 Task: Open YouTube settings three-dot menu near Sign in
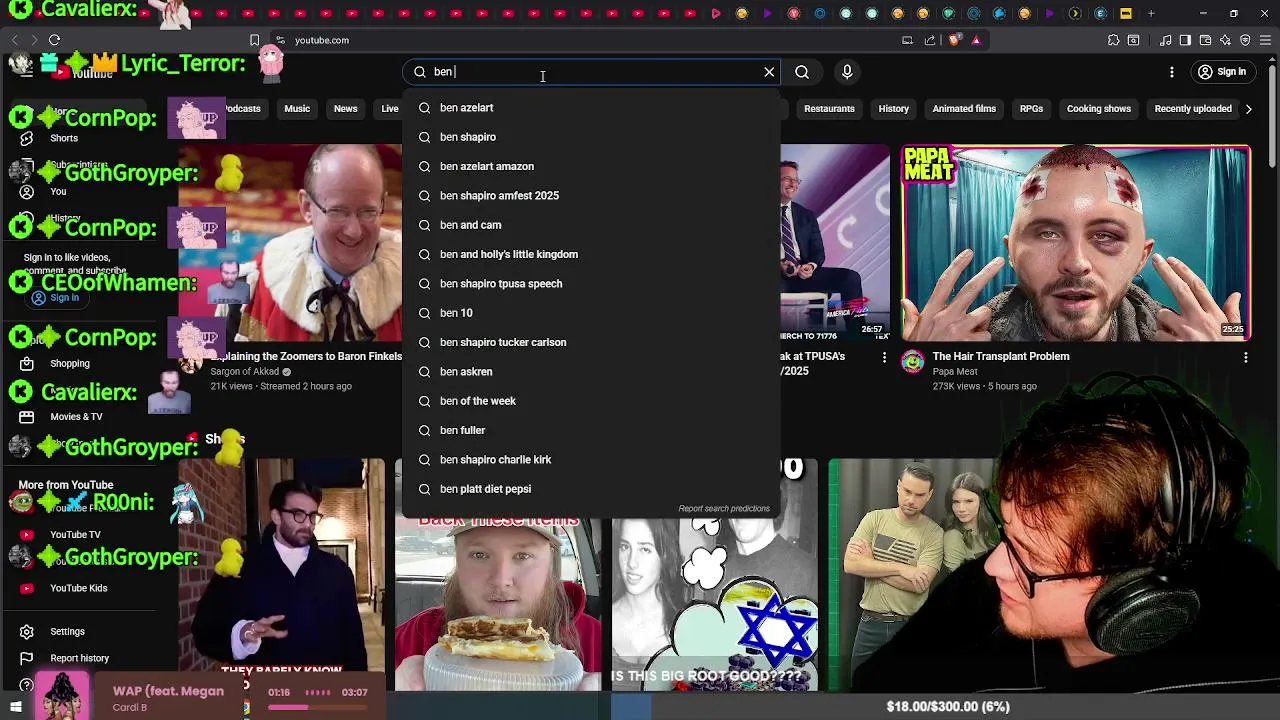(x=1172, y=72)
